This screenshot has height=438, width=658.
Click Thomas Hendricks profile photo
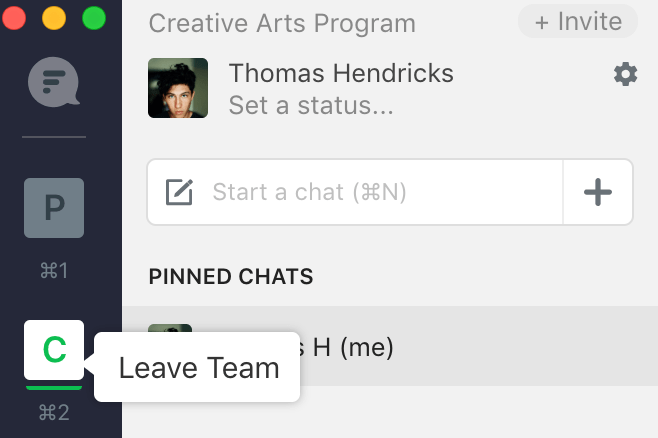(178, 88)
